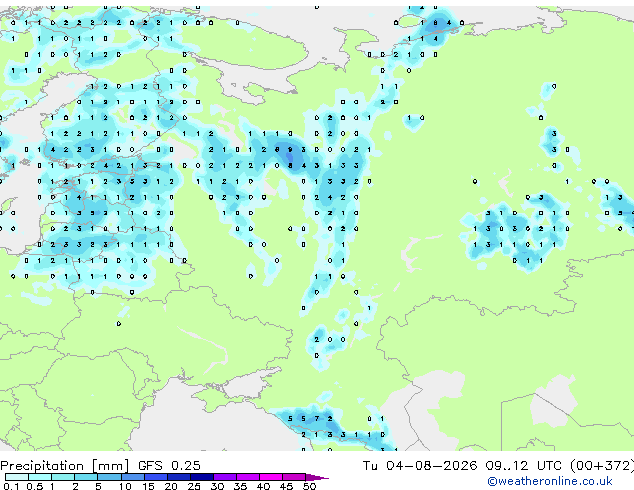Click the '20' legend scale label
Image resolution: width=634 pixels, height=490 pixels.
pyautogui.click(x=171, y=486)
